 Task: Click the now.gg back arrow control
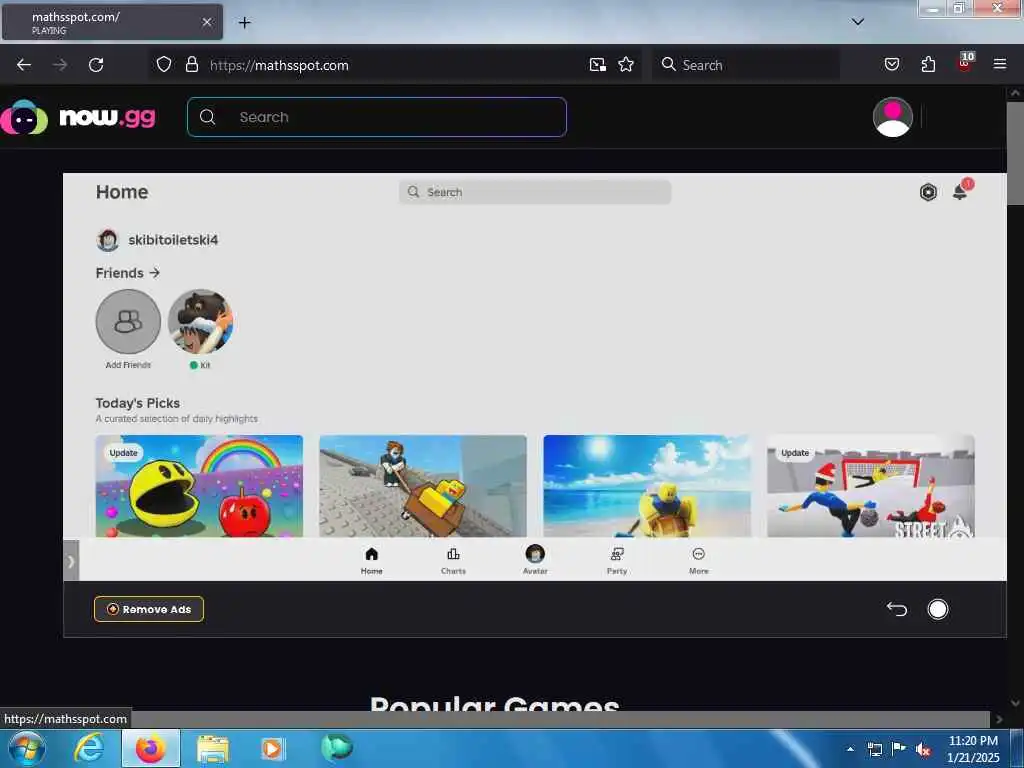coord(897,609)
